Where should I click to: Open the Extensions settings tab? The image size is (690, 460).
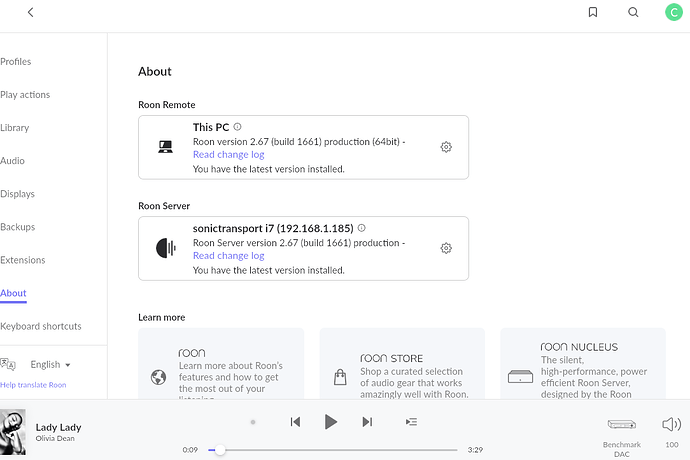[22, 260]
